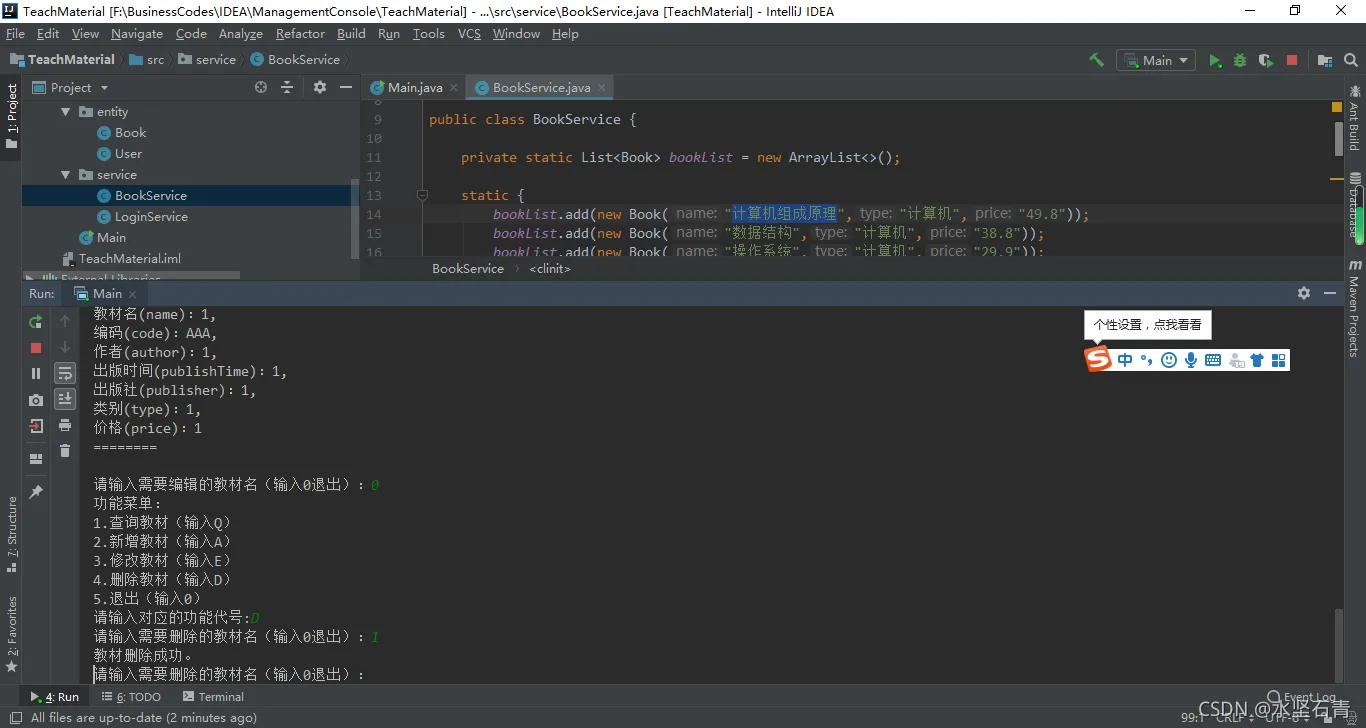Click the Exit icon in Run panel
The width and height of the screenshot is (1366, 728).
click(x=36, y=426)
